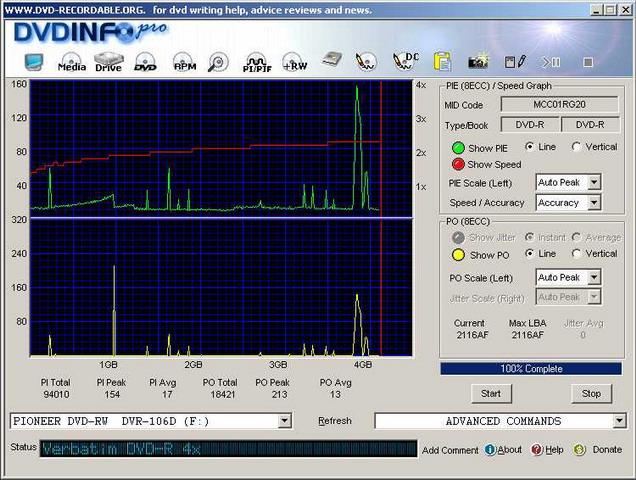Toggle grey Show Jitter indicator
The image size is (636, 480).
(x=458, y=237)
